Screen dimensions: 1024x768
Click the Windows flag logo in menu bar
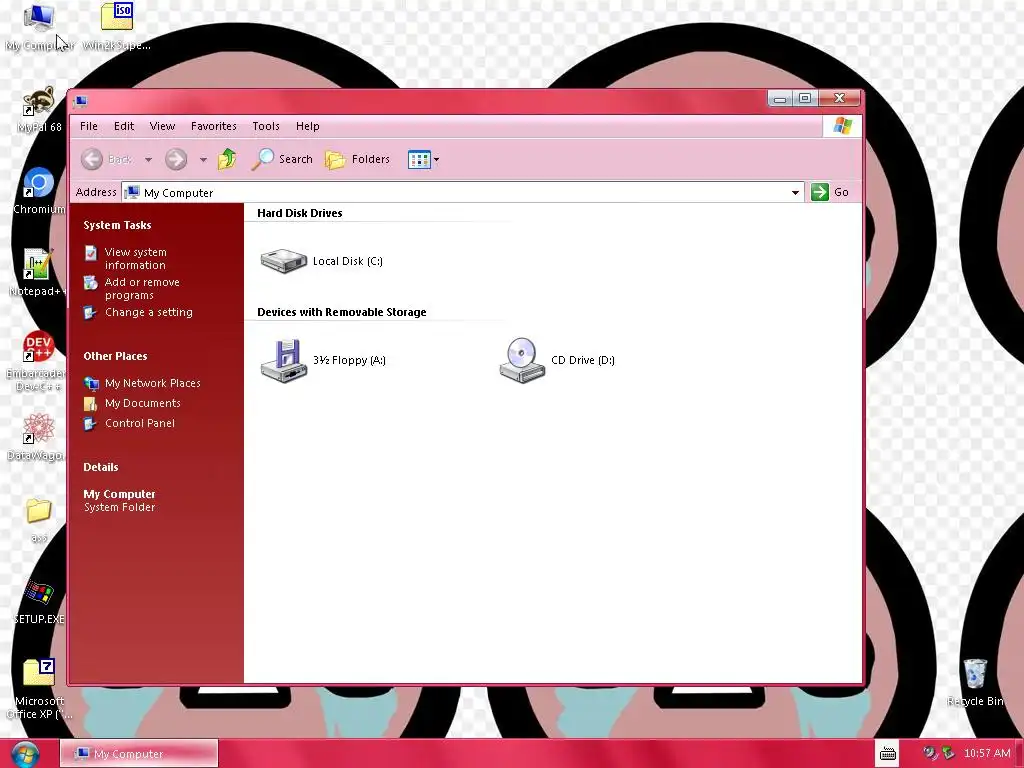pos(842,126)
